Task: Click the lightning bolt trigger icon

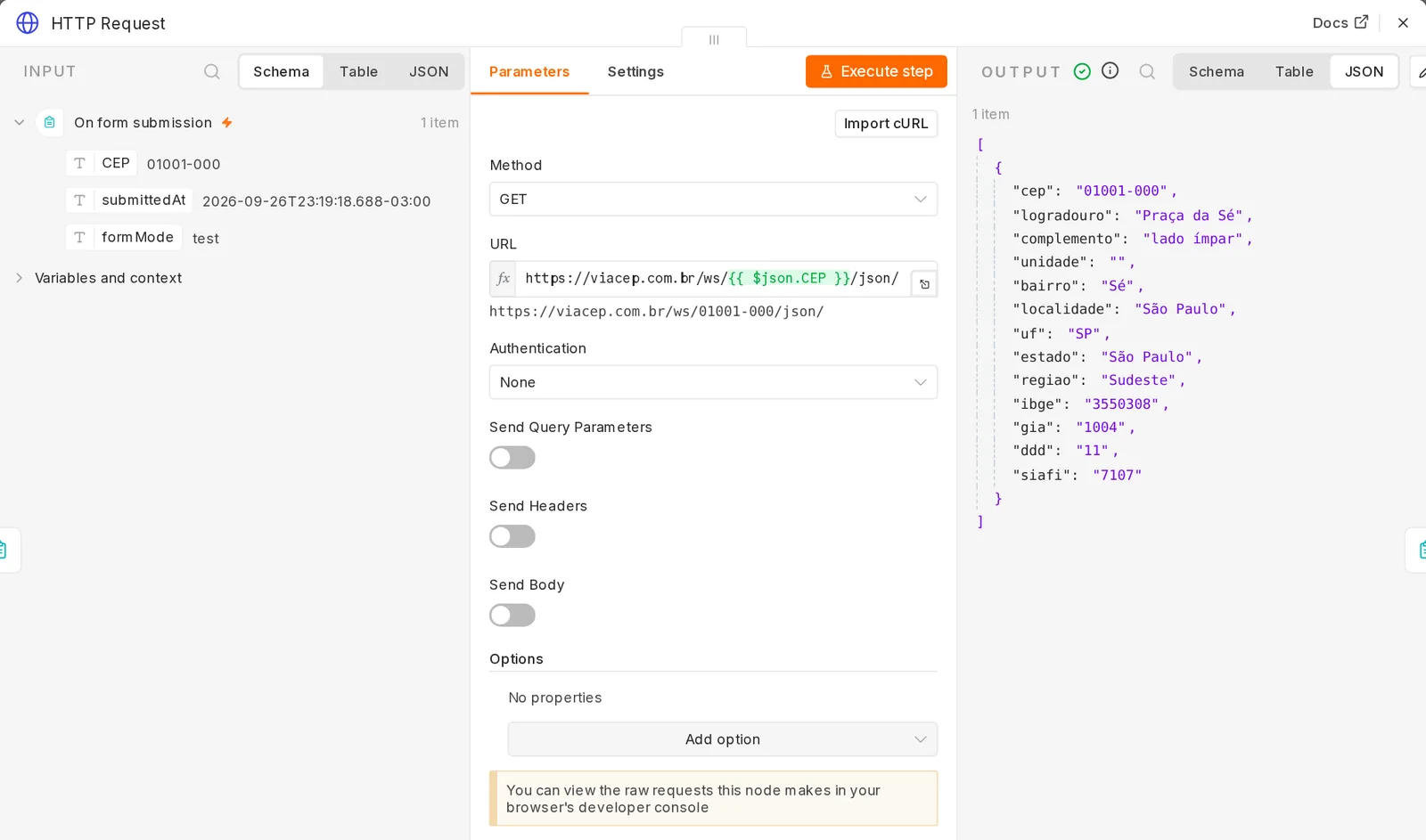Action: pos(227,123)
